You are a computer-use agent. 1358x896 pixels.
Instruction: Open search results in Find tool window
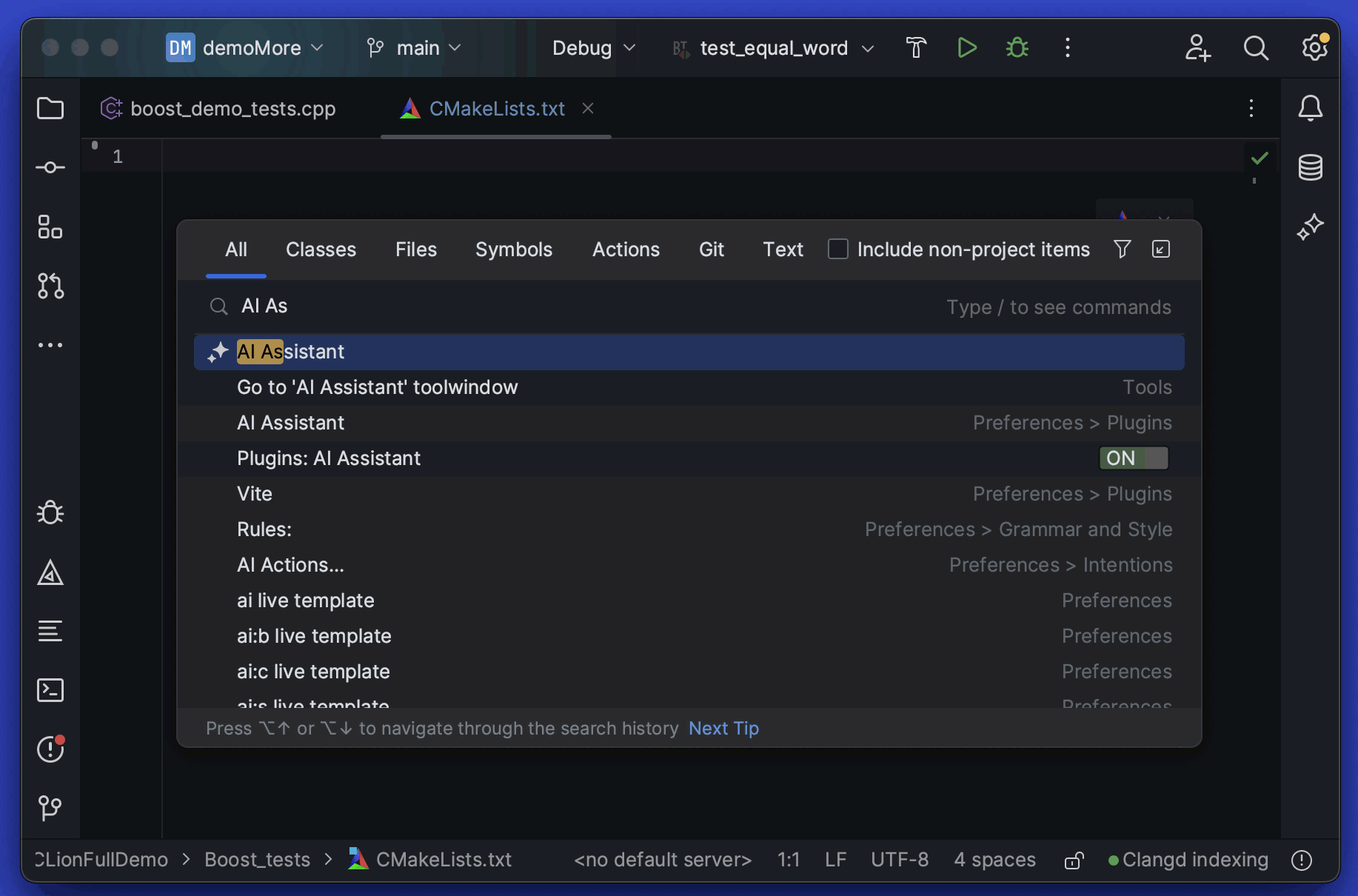1161,250
